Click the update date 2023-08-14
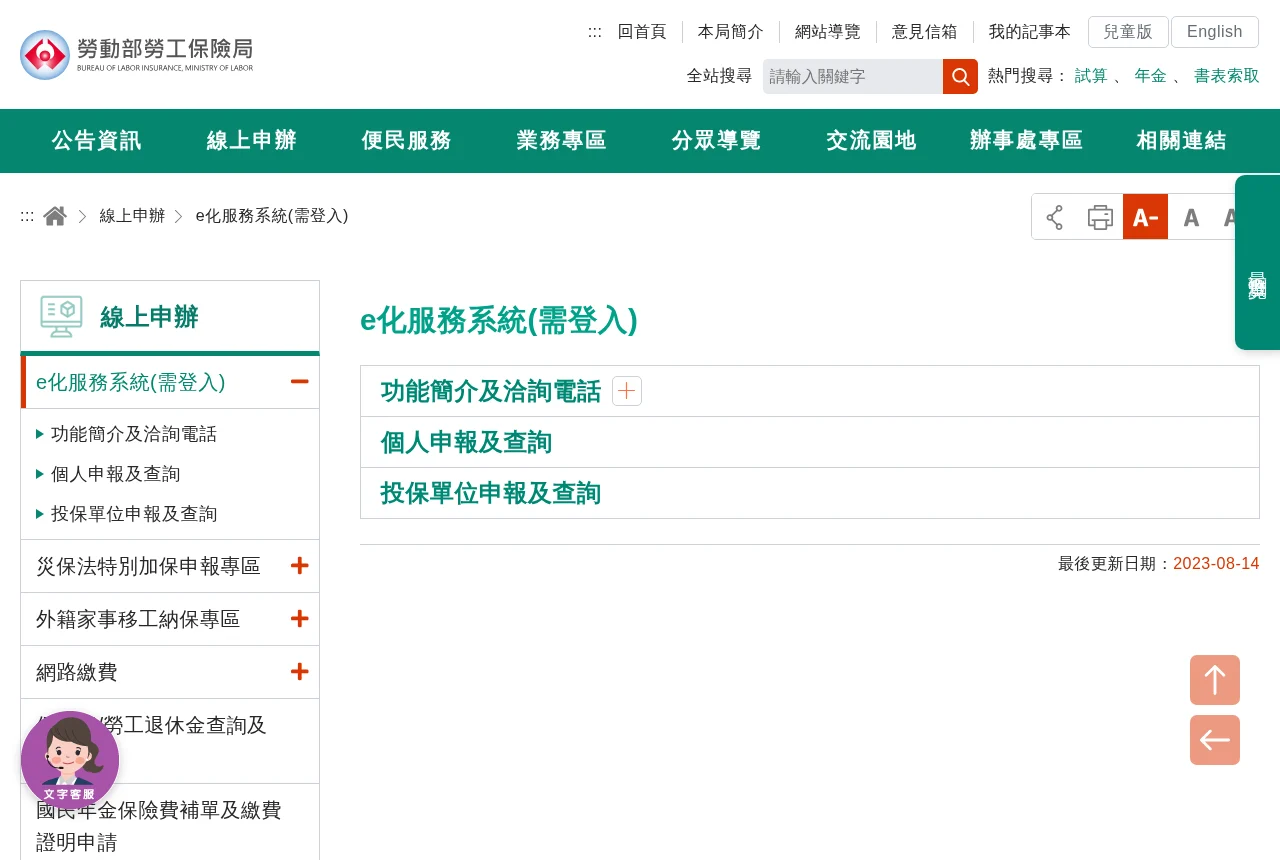 [x=1216, y=564]
